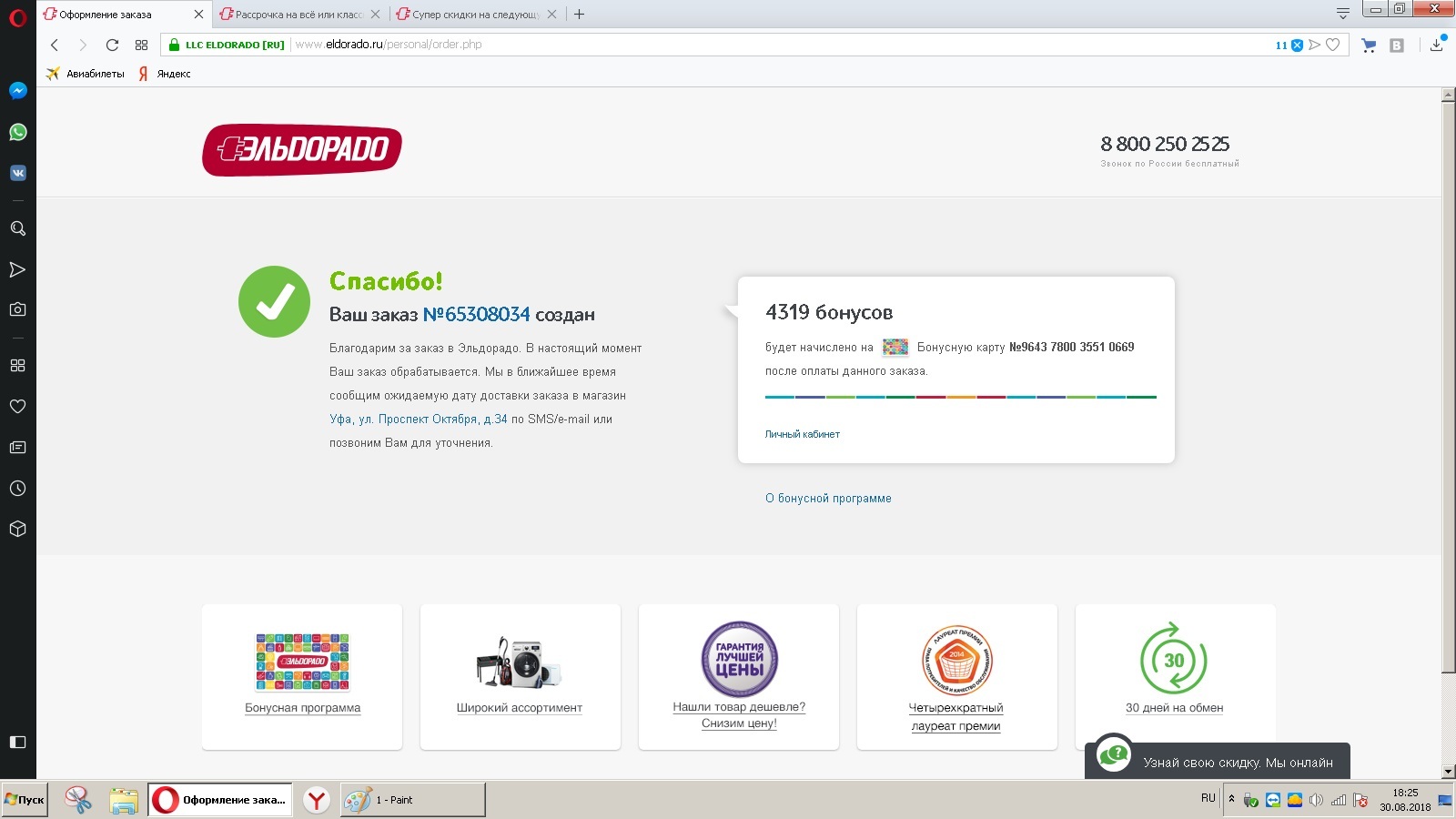Screen dimensions: 1456x819
Task: Send page to My Flow
Action: click(1315, 45)
